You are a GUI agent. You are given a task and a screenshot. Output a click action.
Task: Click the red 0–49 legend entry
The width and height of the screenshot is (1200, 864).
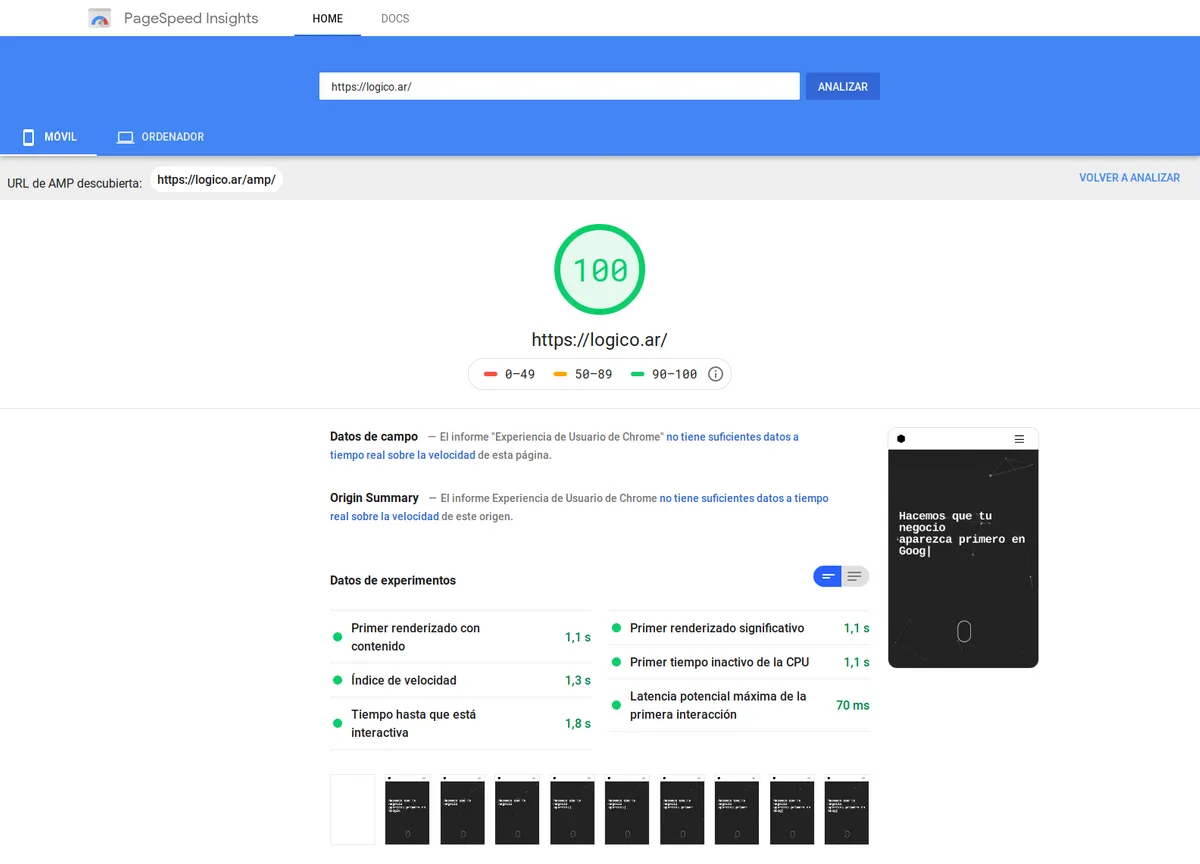coord(509,374)
